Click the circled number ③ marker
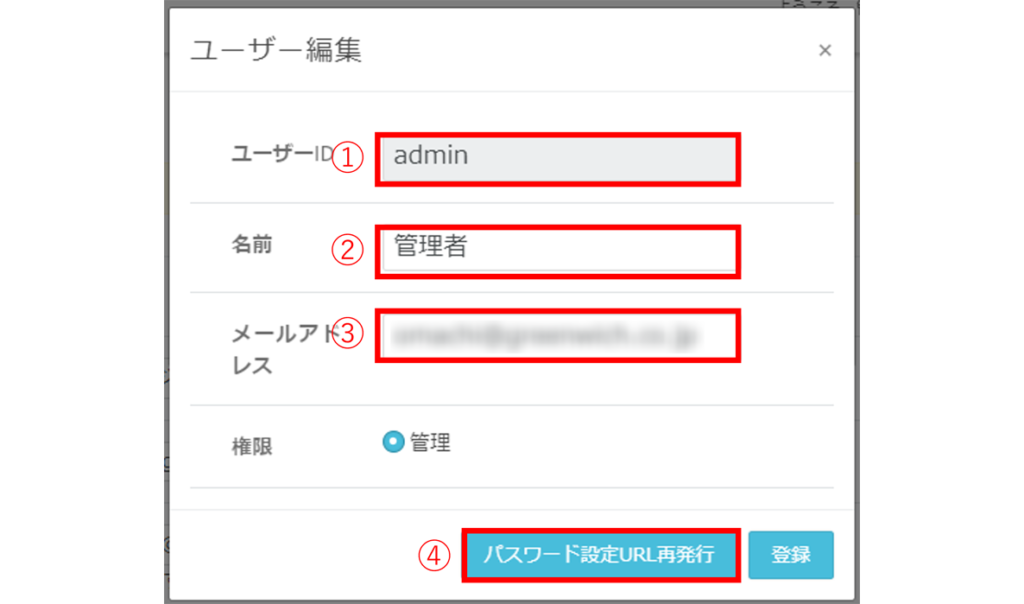 click(346, 334)
